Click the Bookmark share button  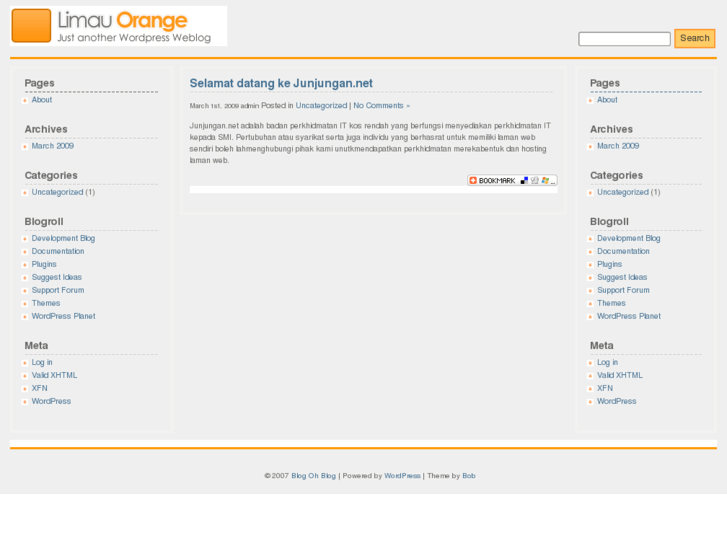(x=512, y=180)
